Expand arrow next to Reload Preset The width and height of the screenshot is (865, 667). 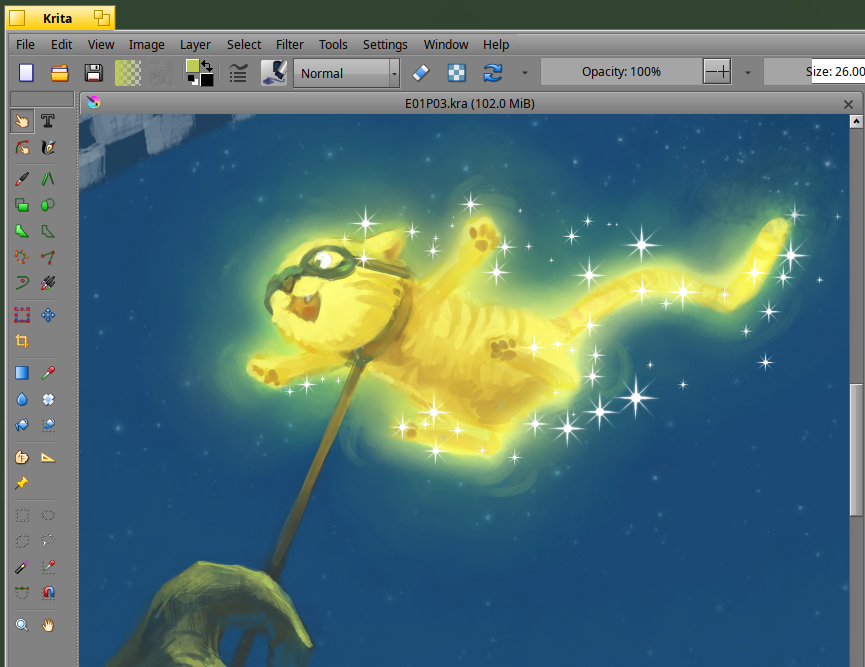(525, 73)
